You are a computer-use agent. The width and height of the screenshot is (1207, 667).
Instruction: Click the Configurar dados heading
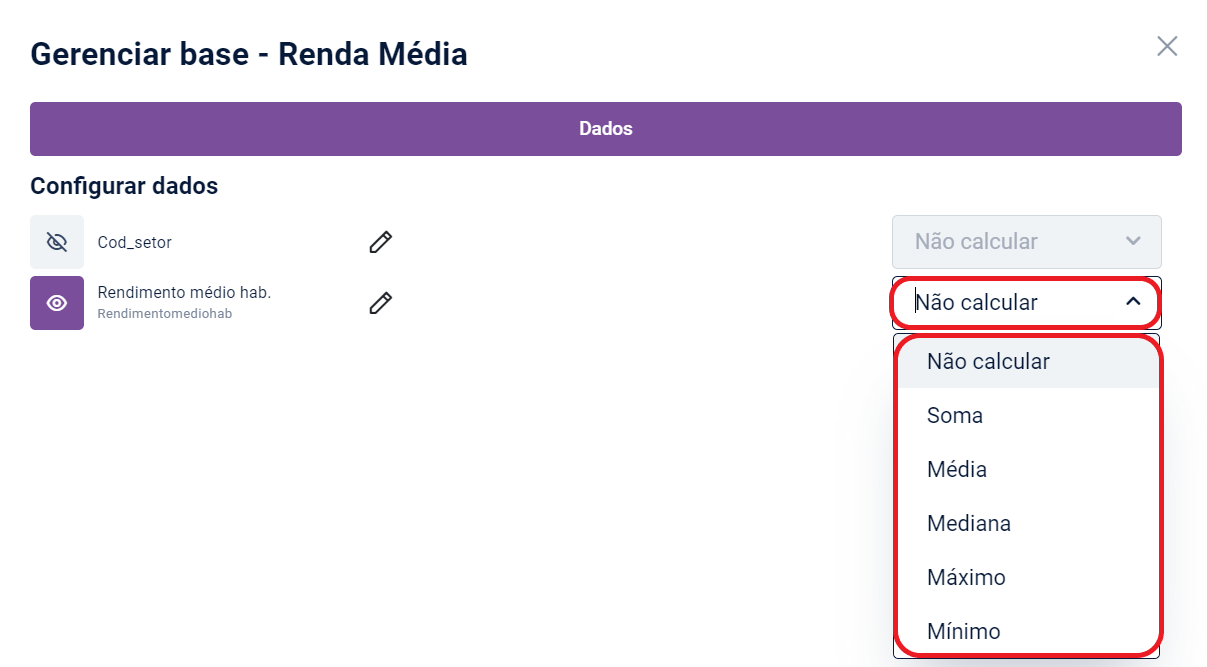coord(124,186)
